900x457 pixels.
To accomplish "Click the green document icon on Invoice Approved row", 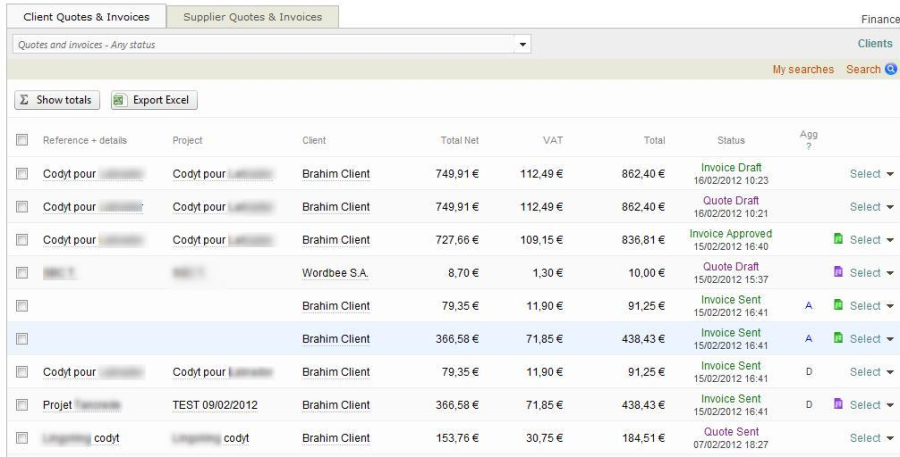I will 840,240.
